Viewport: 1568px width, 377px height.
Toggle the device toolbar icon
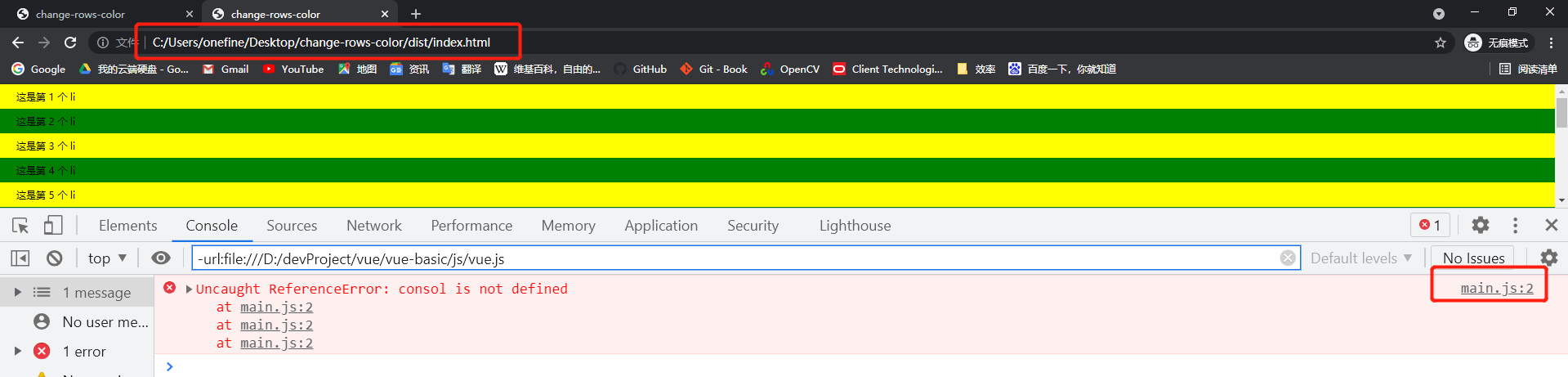(53, 225)
